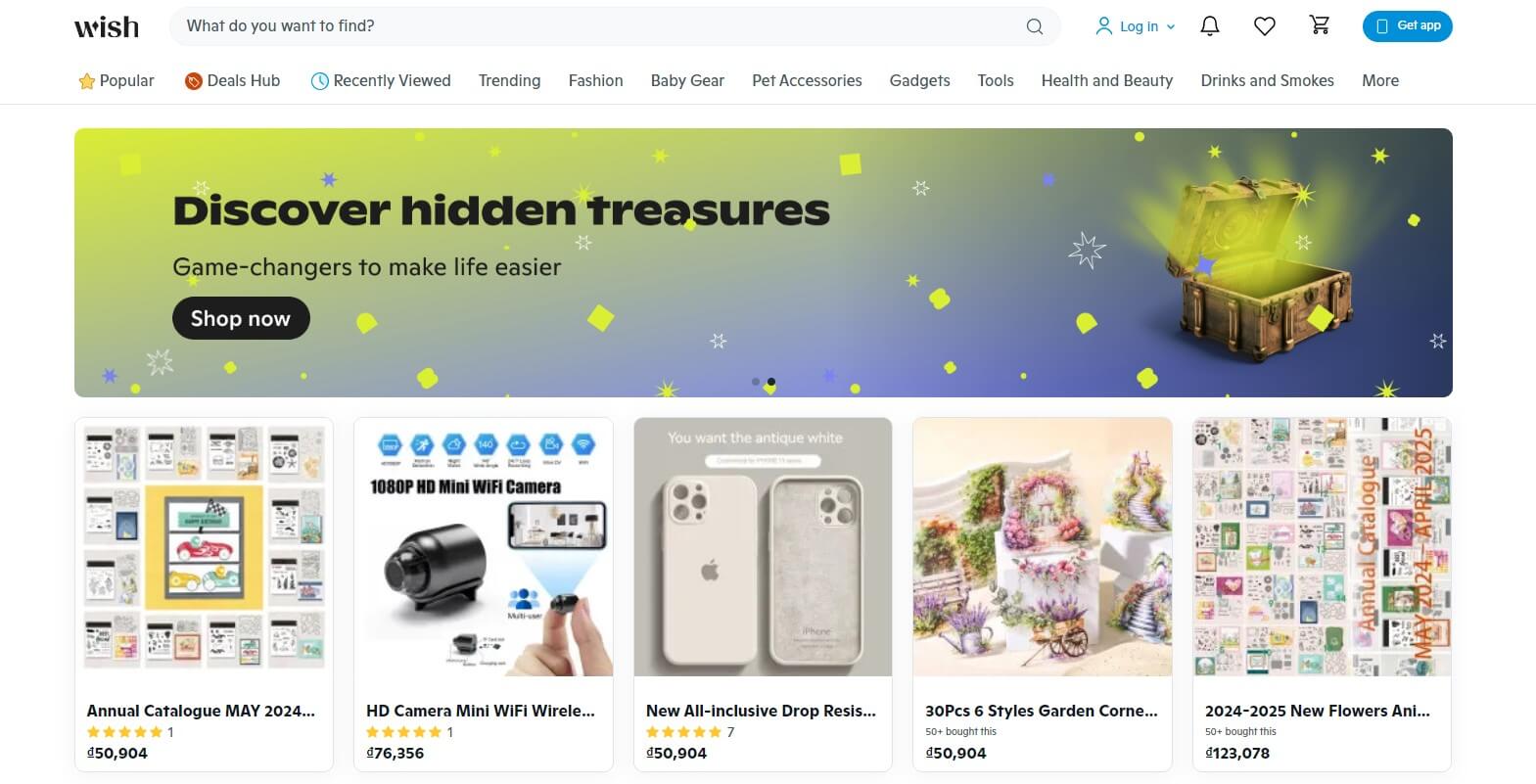Open the Trending category
Screen dimensions: 1536x784
point(509,80)
